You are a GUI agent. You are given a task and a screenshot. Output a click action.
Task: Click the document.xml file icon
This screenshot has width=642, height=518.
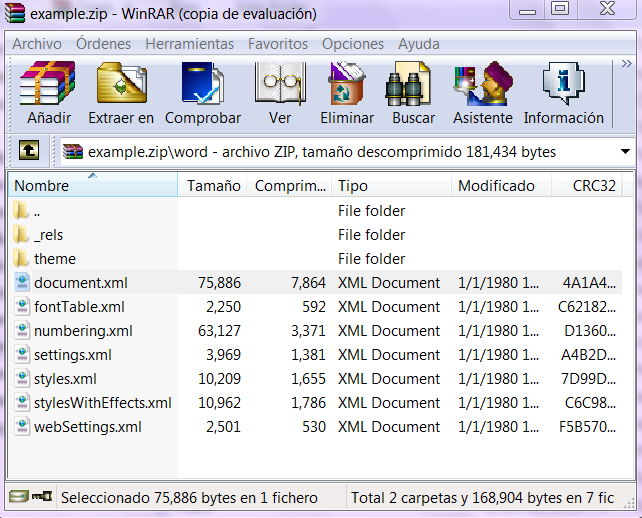click(22, 283)
